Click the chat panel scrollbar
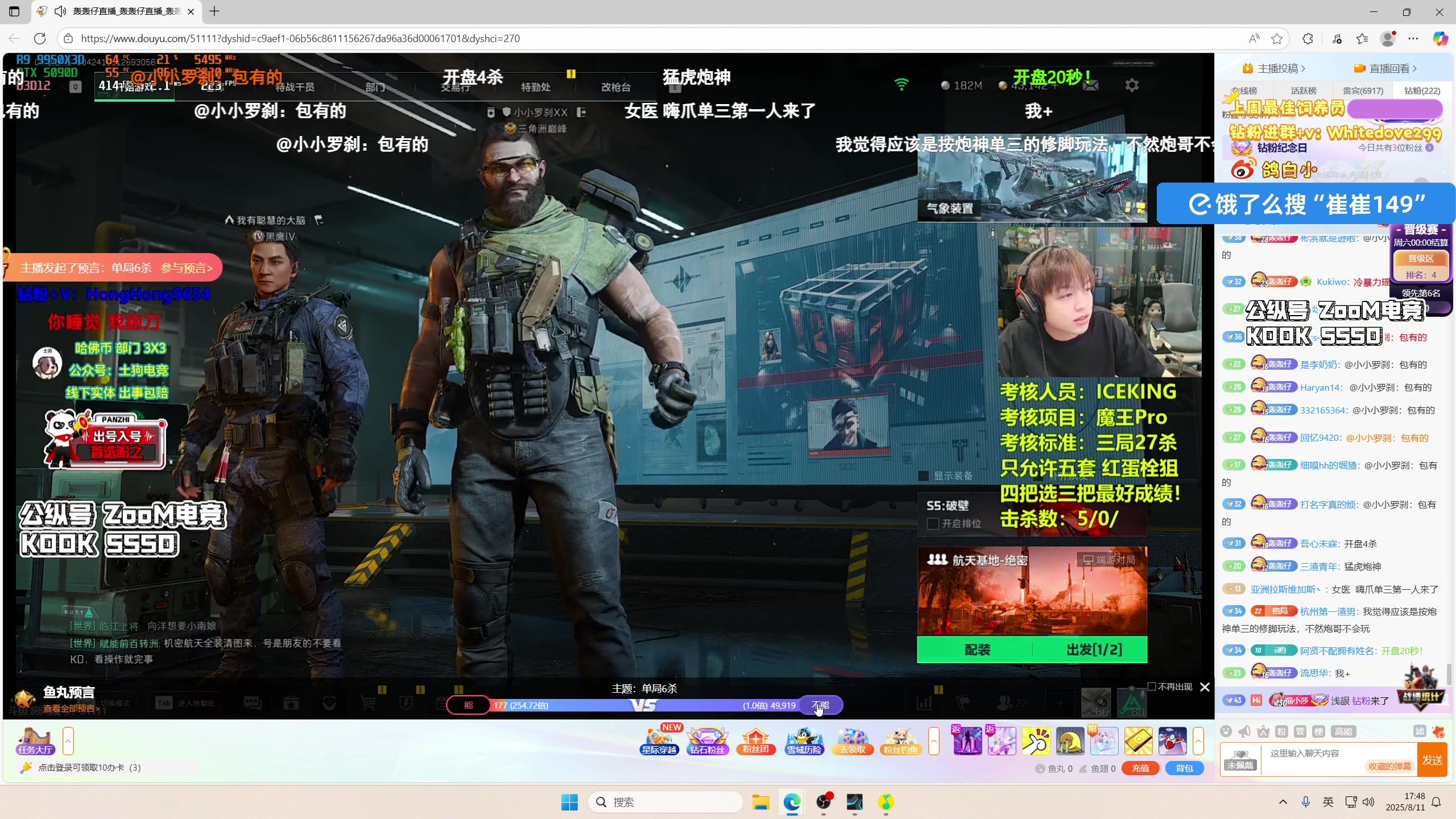1456x819 pixels. (x=1449, y=675)
